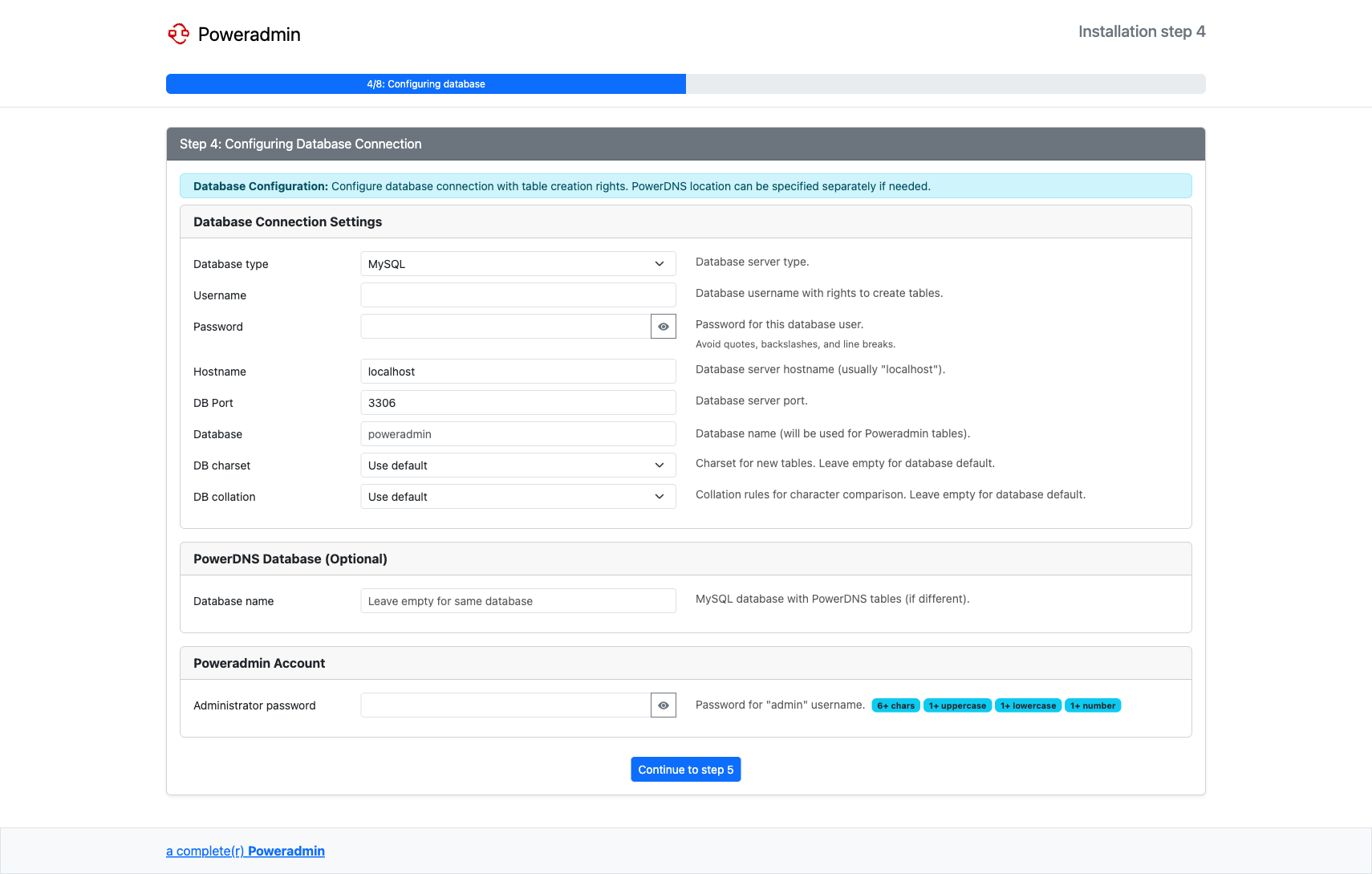Image resolution: width=1372 pixels, height=874 pixels.
Task: Focus the Username input field
Action: (518, 295)
